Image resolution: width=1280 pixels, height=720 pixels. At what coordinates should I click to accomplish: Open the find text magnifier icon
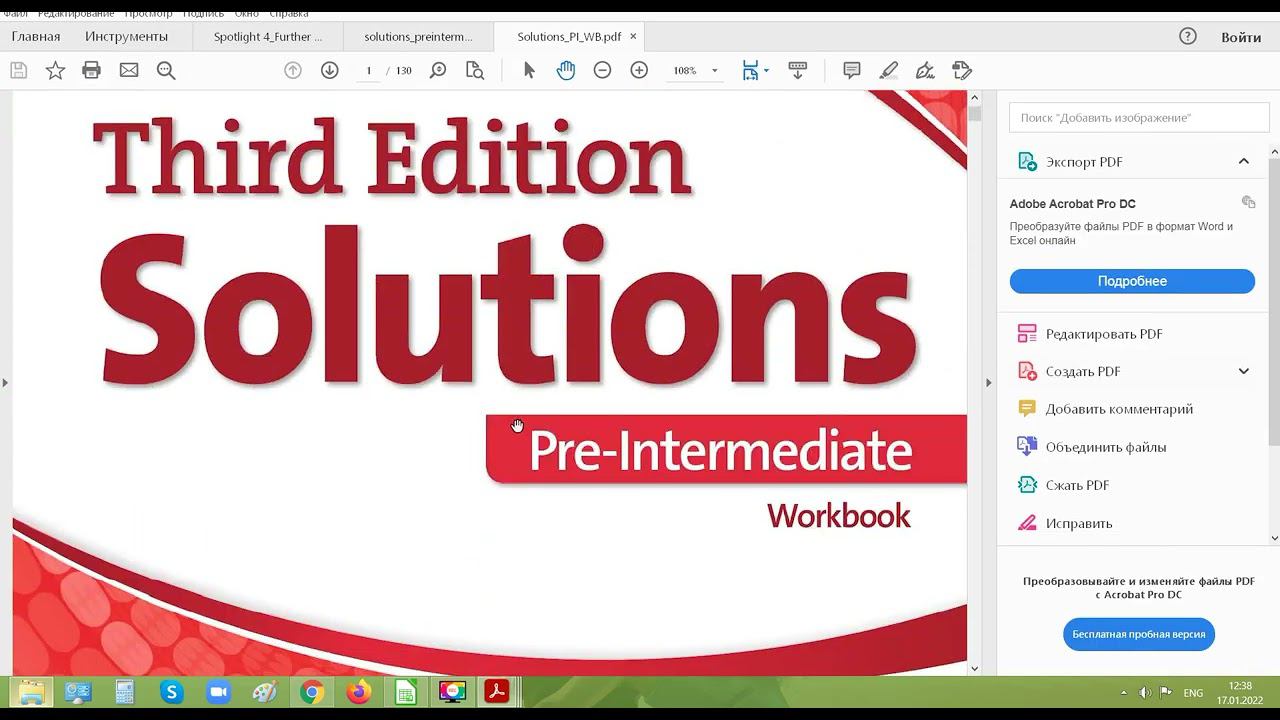pos(166,70)
